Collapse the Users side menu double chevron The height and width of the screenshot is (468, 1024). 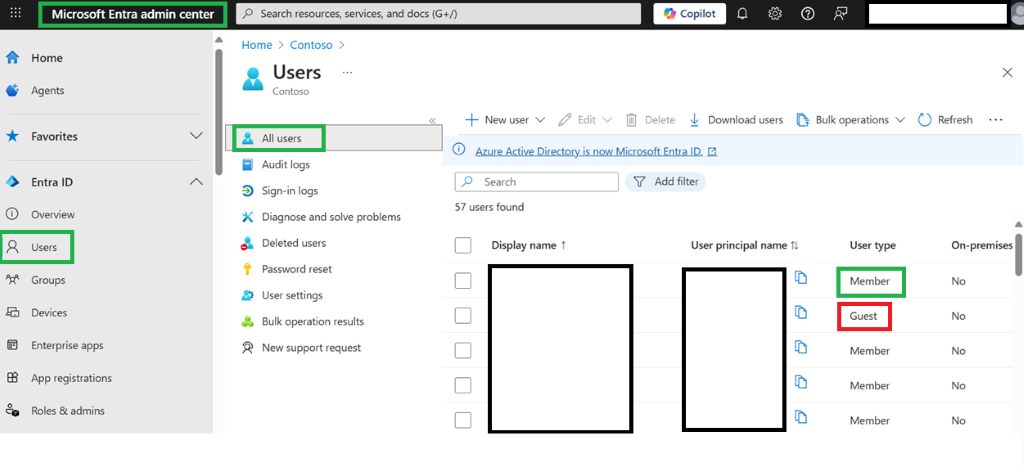[x=432, y=121]
